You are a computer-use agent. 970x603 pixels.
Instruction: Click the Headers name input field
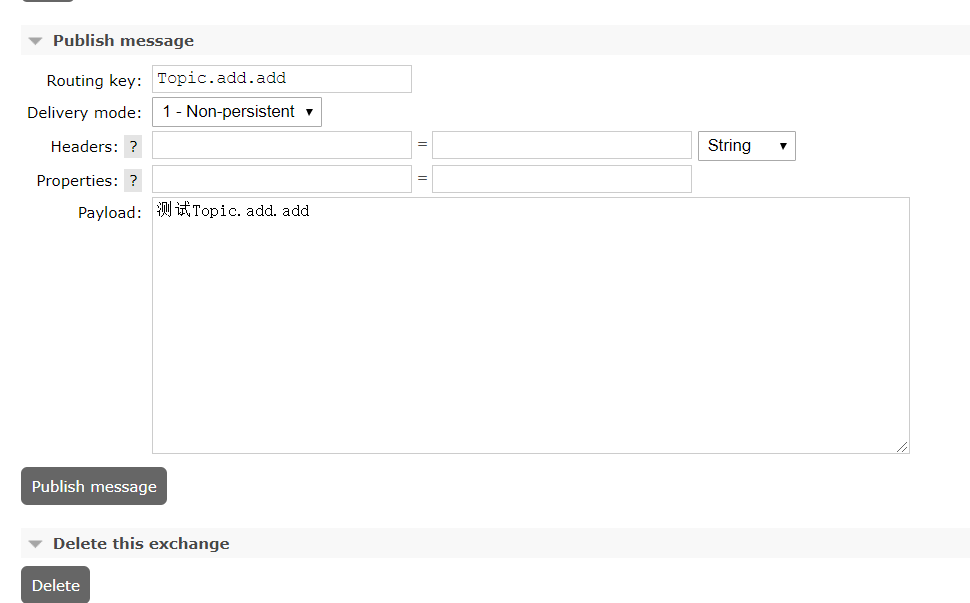click(x=281, y=146)
